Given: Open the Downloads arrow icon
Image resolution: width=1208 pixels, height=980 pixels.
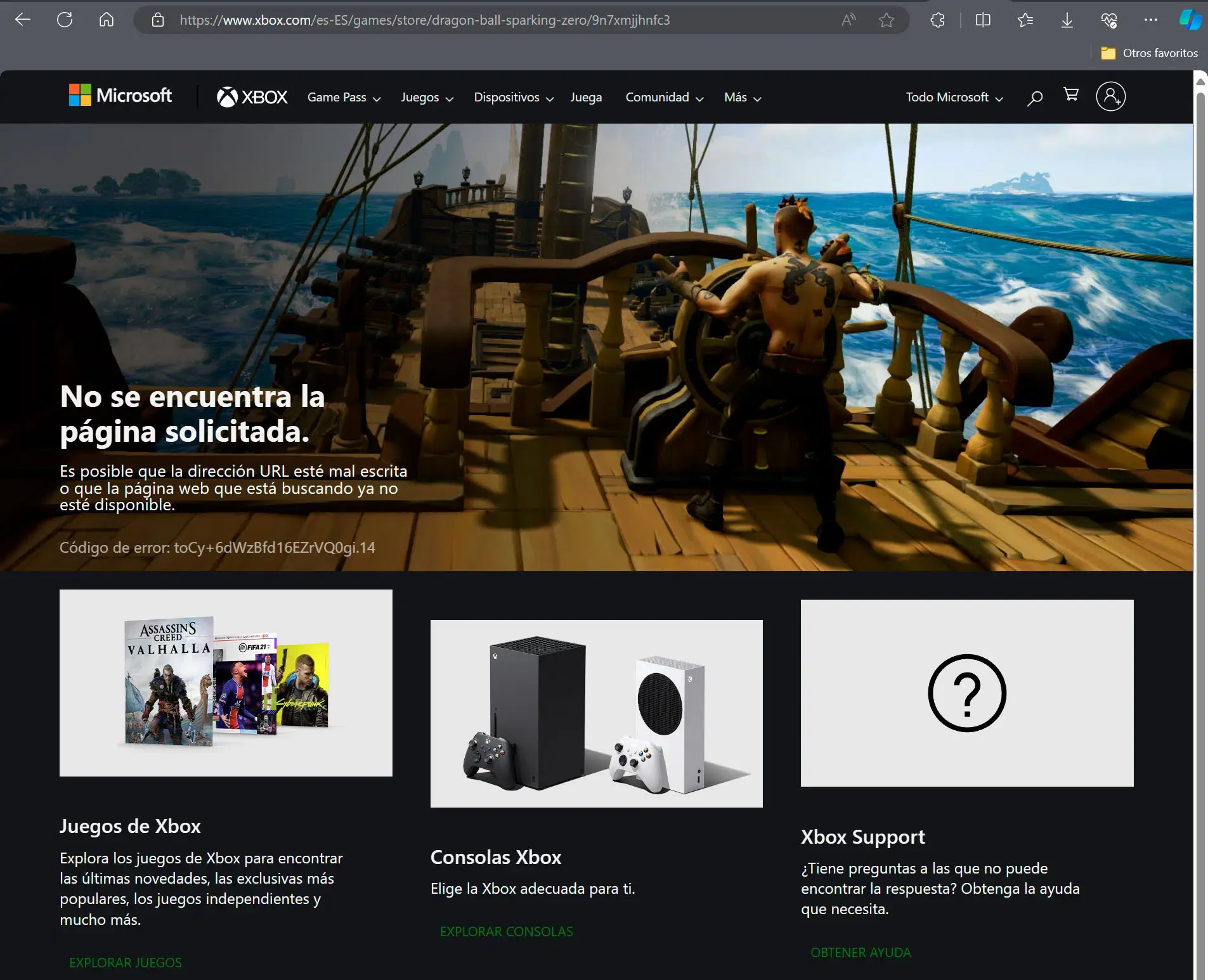Looking at the screenshot, I should click(x=1067, y=20).
